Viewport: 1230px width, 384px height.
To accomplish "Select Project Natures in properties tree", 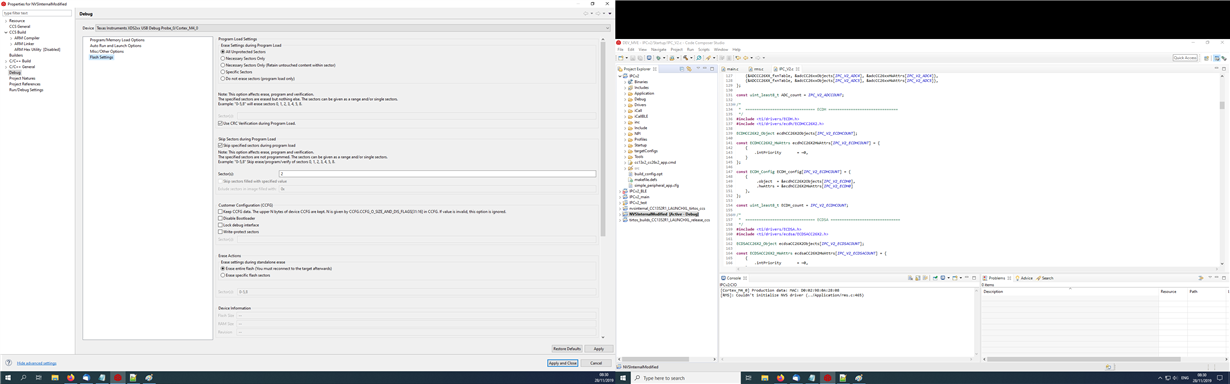I will pyautogui.click(x=22, y=78).
